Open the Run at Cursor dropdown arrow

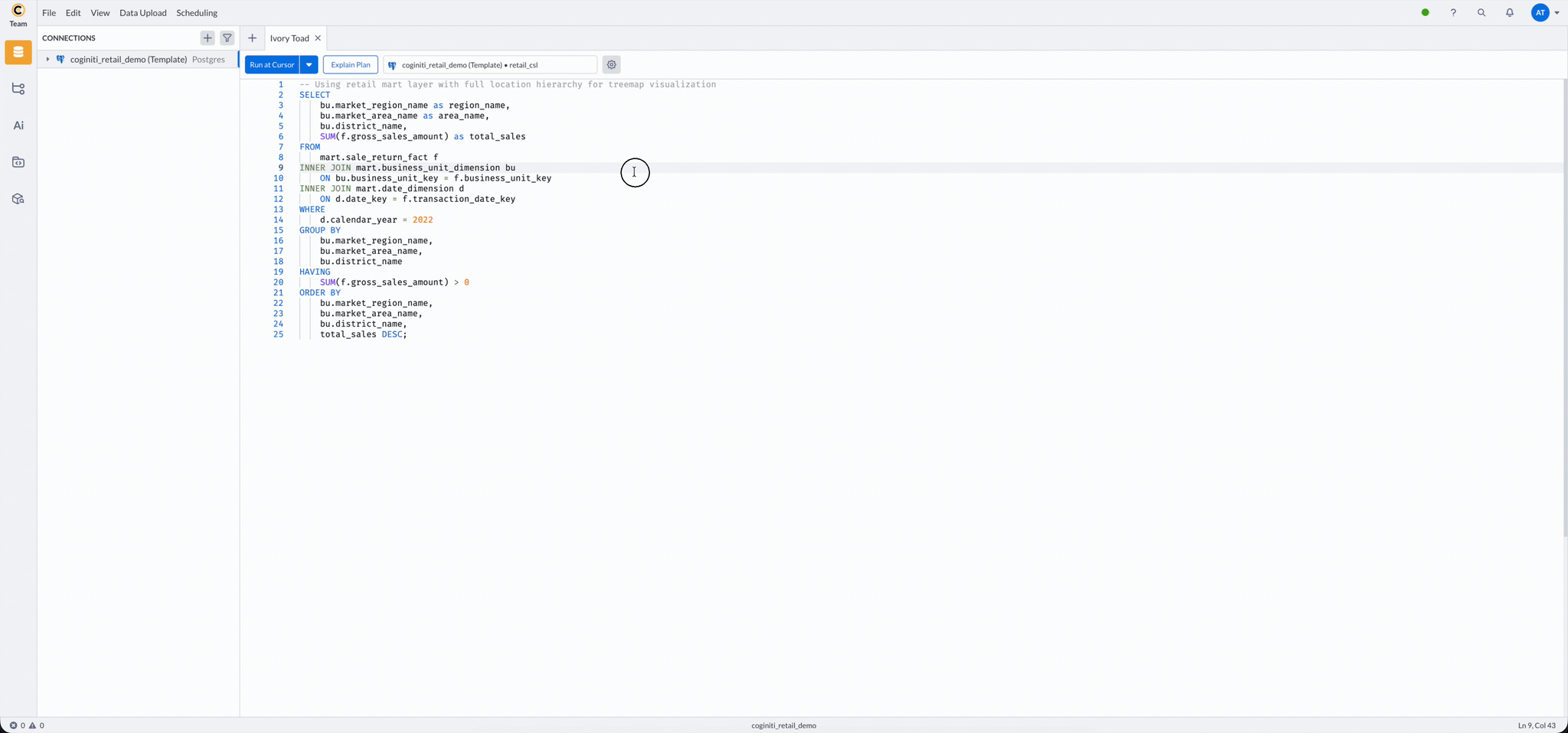pos(309,64)
